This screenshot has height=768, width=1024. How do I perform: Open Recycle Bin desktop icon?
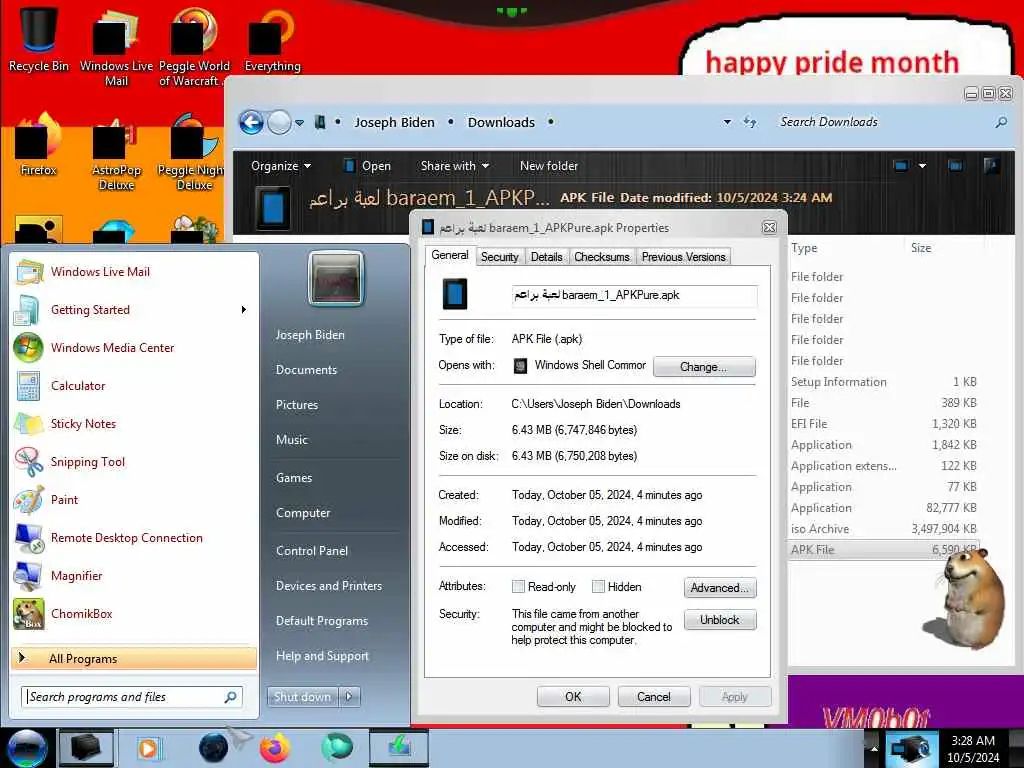pyautogui.click(x=38, y=39)
